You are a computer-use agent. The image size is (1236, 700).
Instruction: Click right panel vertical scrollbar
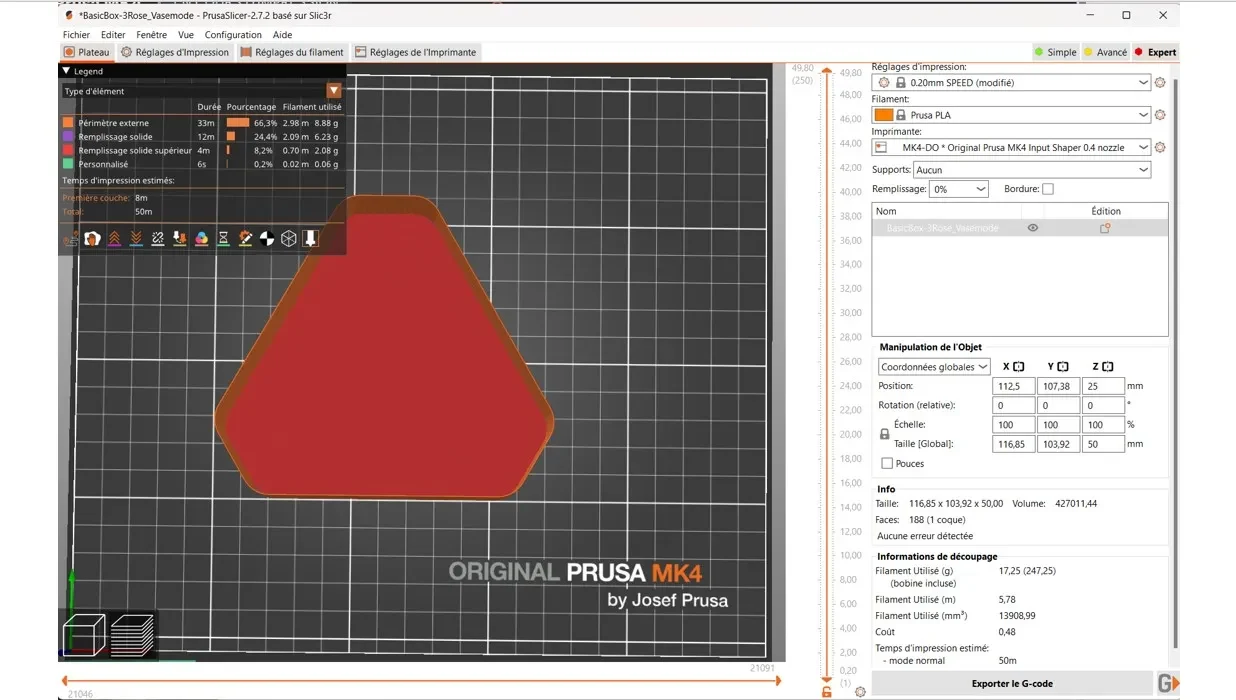[1175, 362]
